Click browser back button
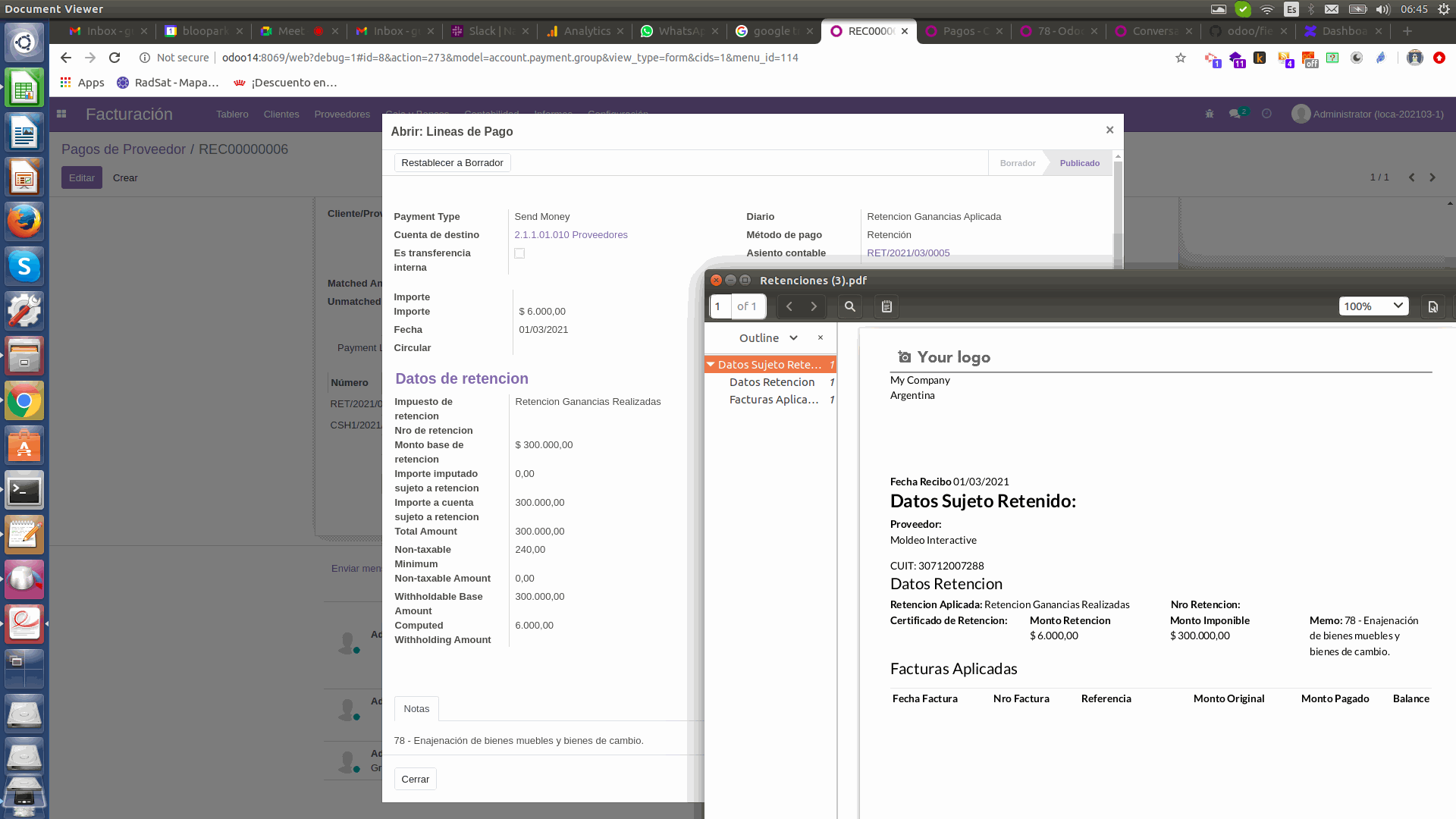This screenshot has height=819, width=1456. (66, 58)
